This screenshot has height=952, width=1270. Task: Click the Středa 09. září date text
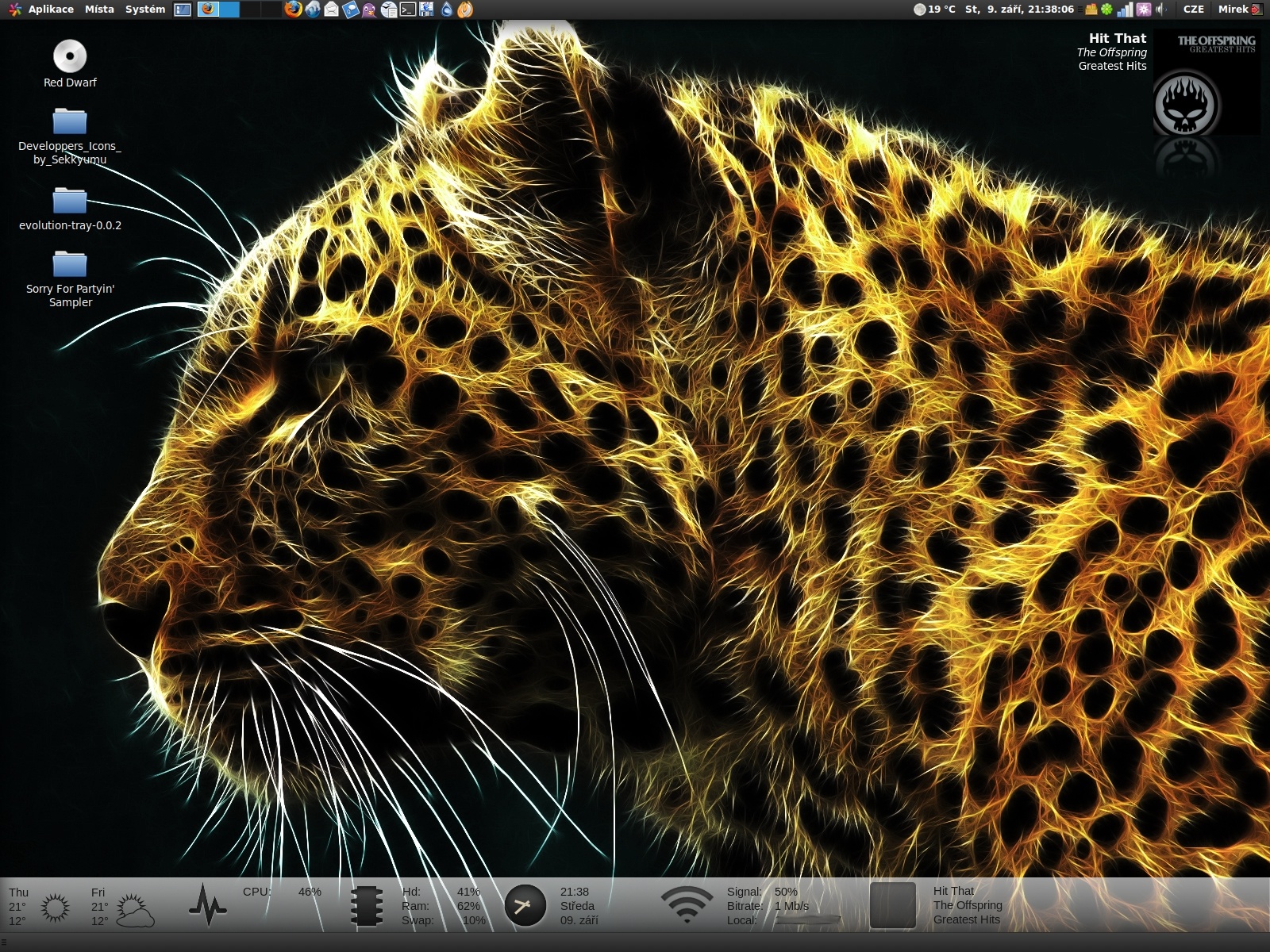click(579, 913)
